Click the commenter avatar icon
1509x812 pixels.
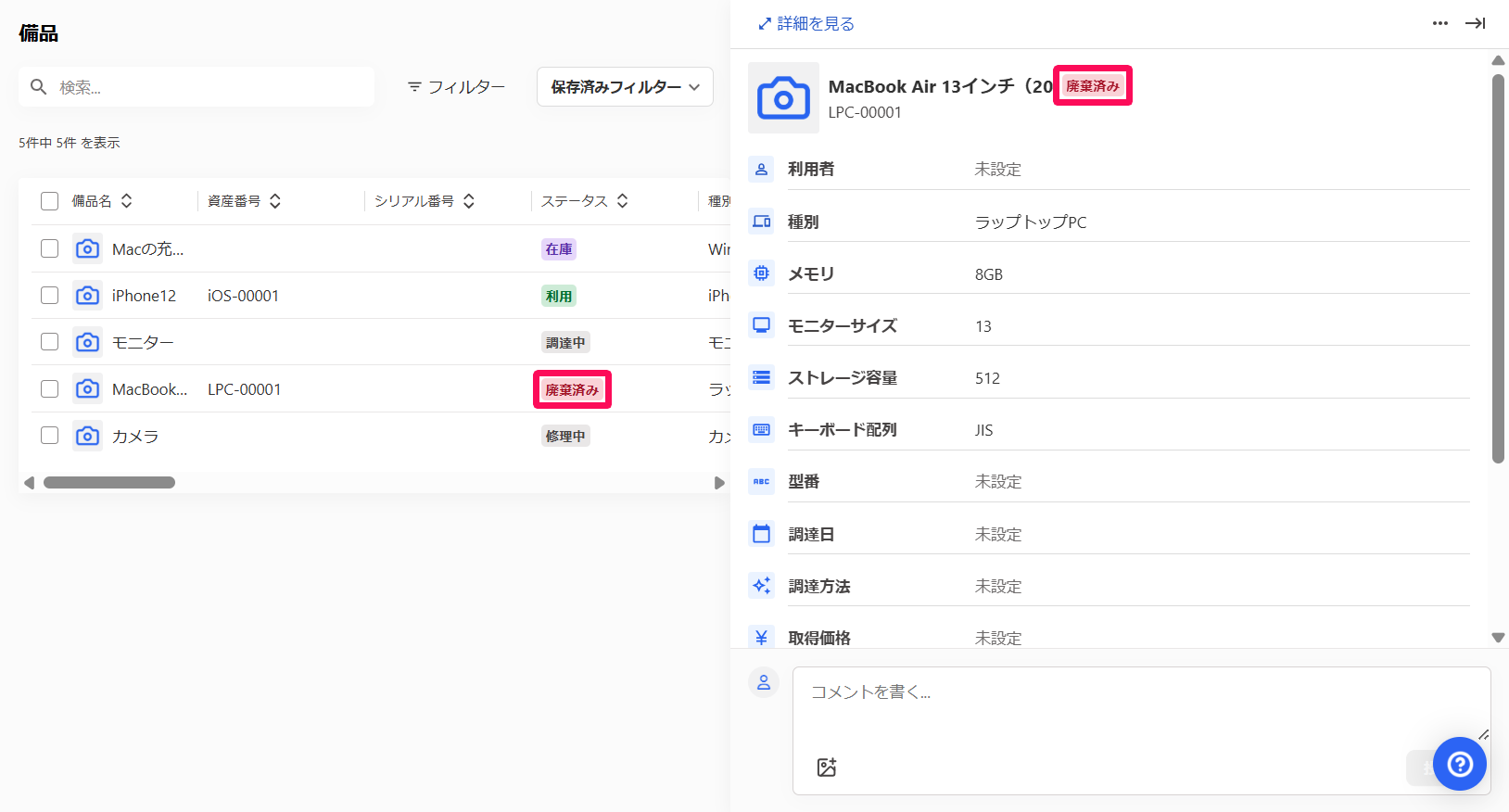[764, 683]
